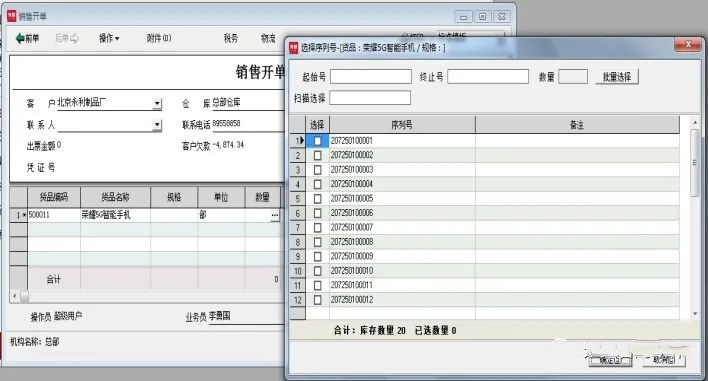Viewport: 708px width, 381px height.
Task: Confirm selection with 确定 button
Action: tap(610, 360)
